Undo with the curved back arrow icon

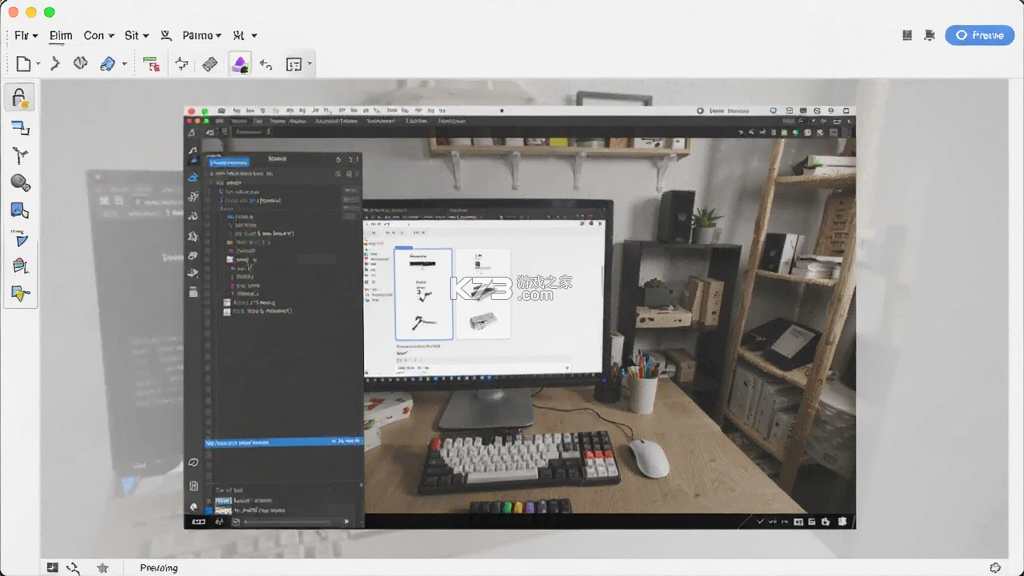266,64
